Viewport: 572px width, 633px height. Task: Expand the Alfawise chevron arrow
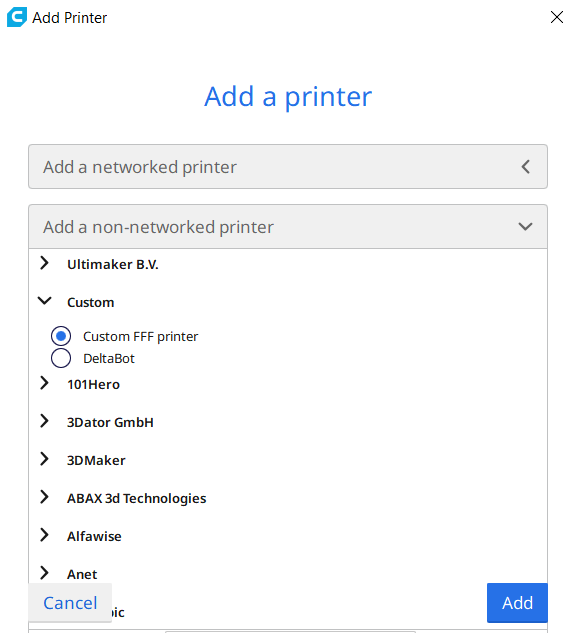click(44, 535)
